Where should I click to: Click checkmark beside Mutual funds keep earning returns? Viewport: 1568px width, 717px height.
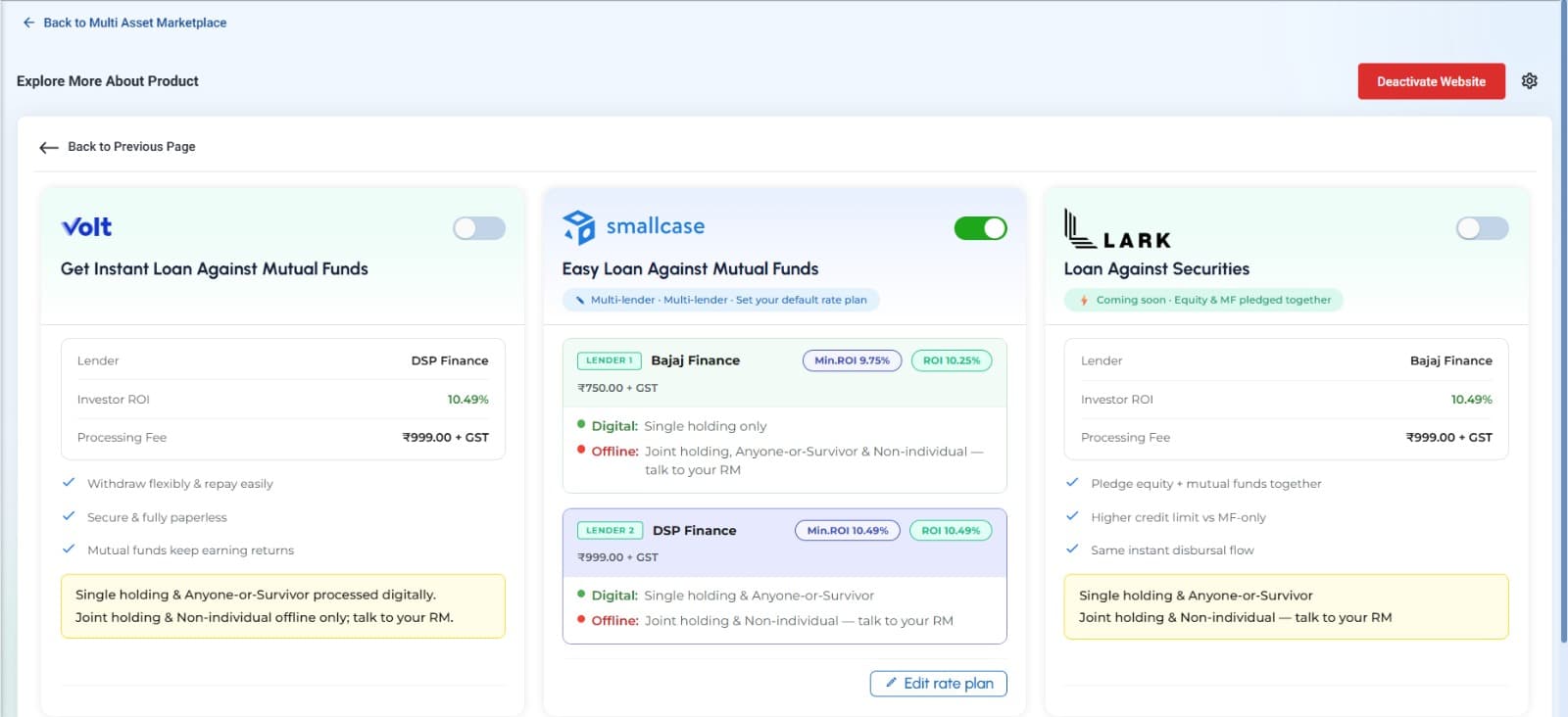69,550
